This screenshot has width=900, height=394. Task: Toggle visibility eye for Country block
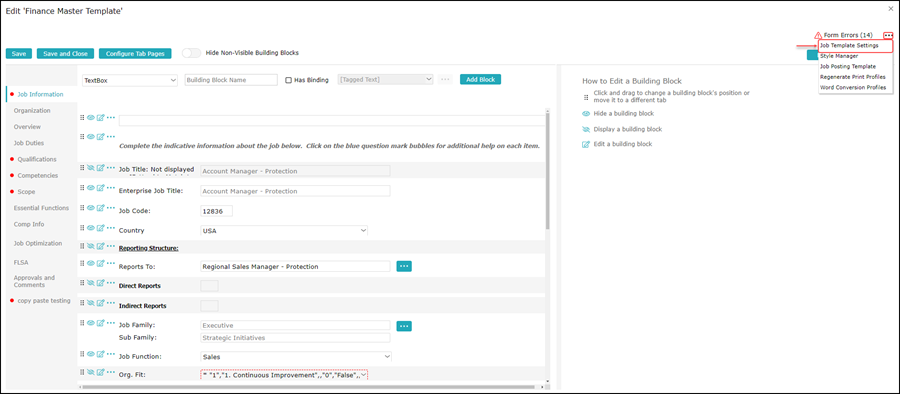[x=91, y=227]
